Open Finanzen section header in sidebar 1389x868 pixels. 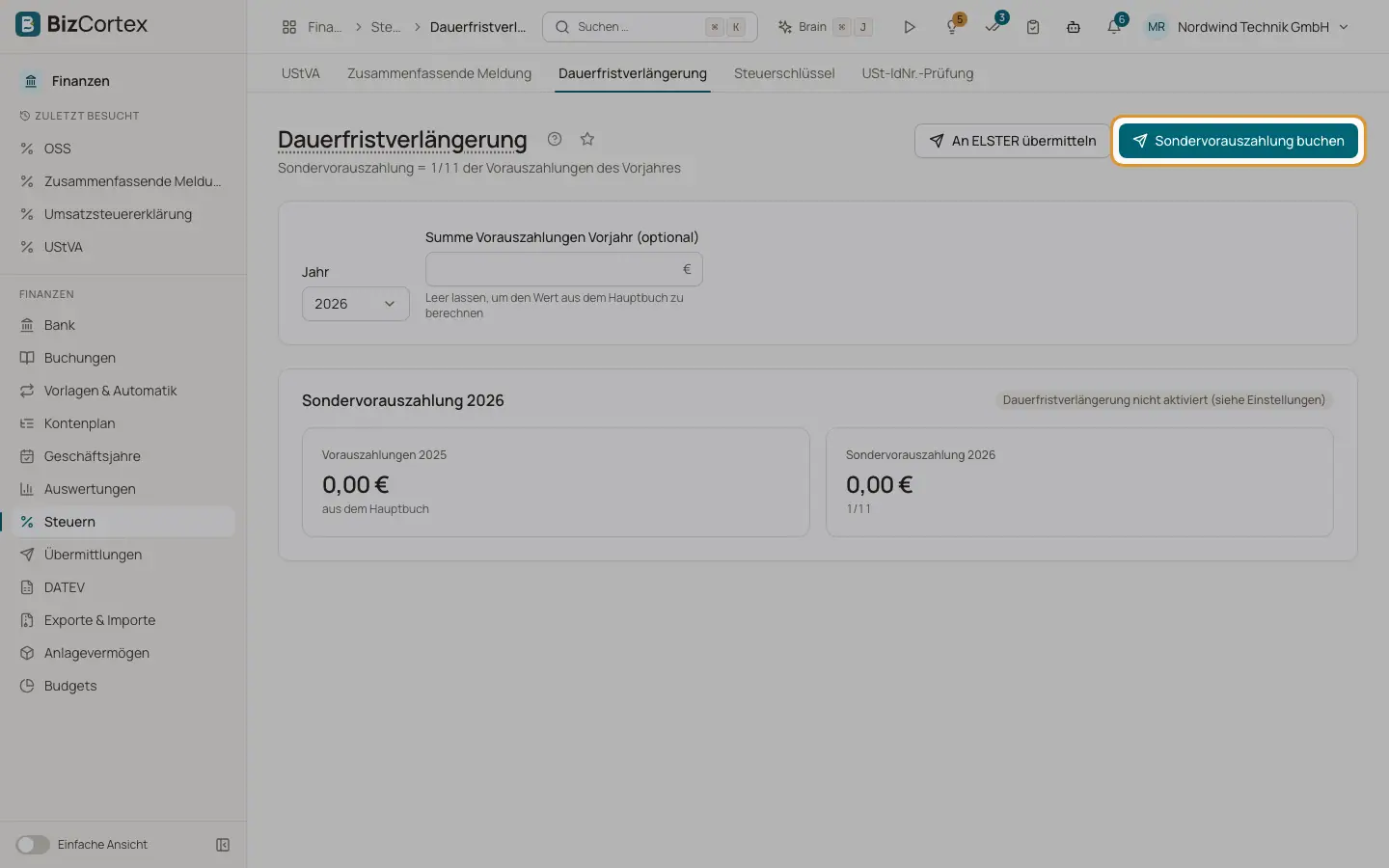[81, 81]
